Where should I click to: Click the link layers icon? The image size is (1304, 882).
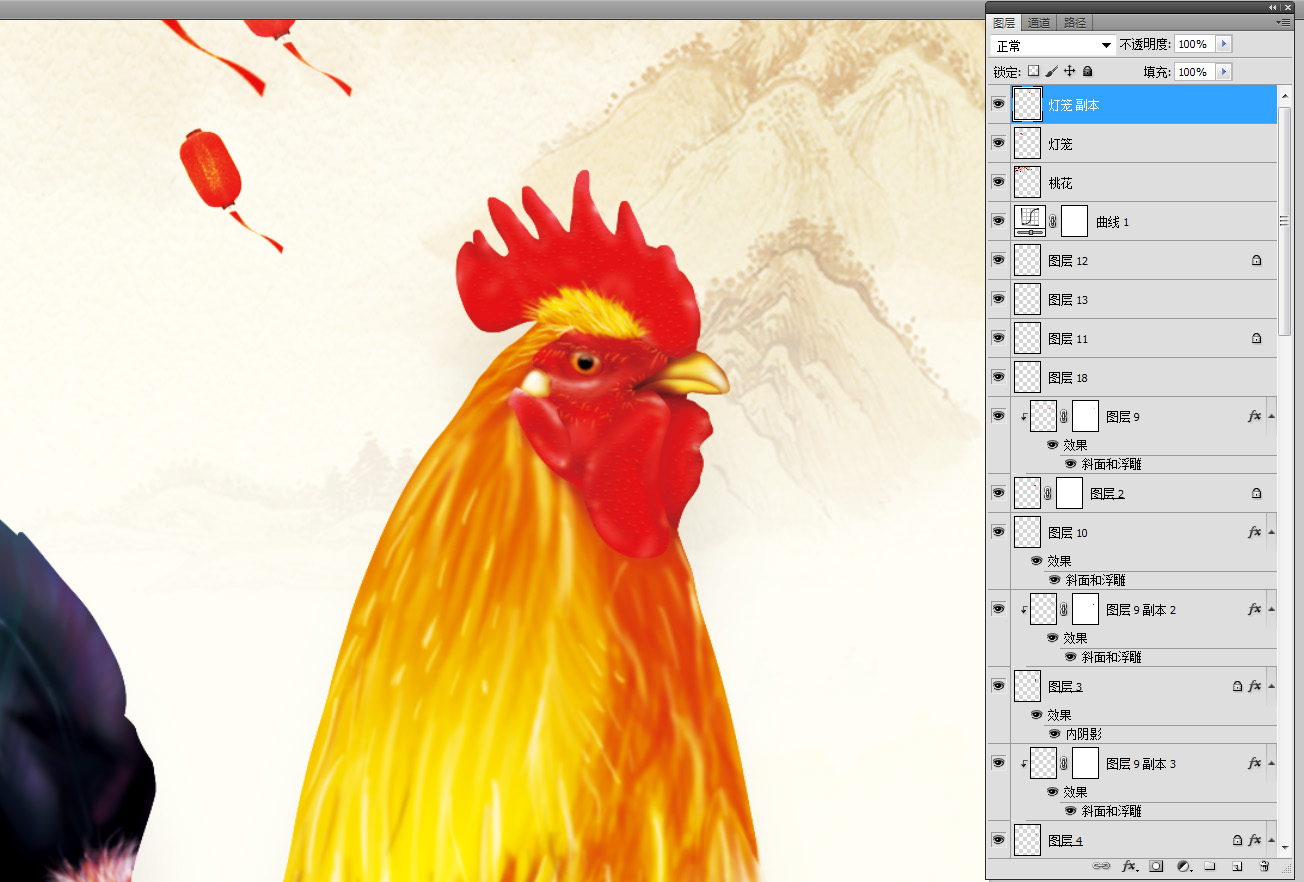1101,866
